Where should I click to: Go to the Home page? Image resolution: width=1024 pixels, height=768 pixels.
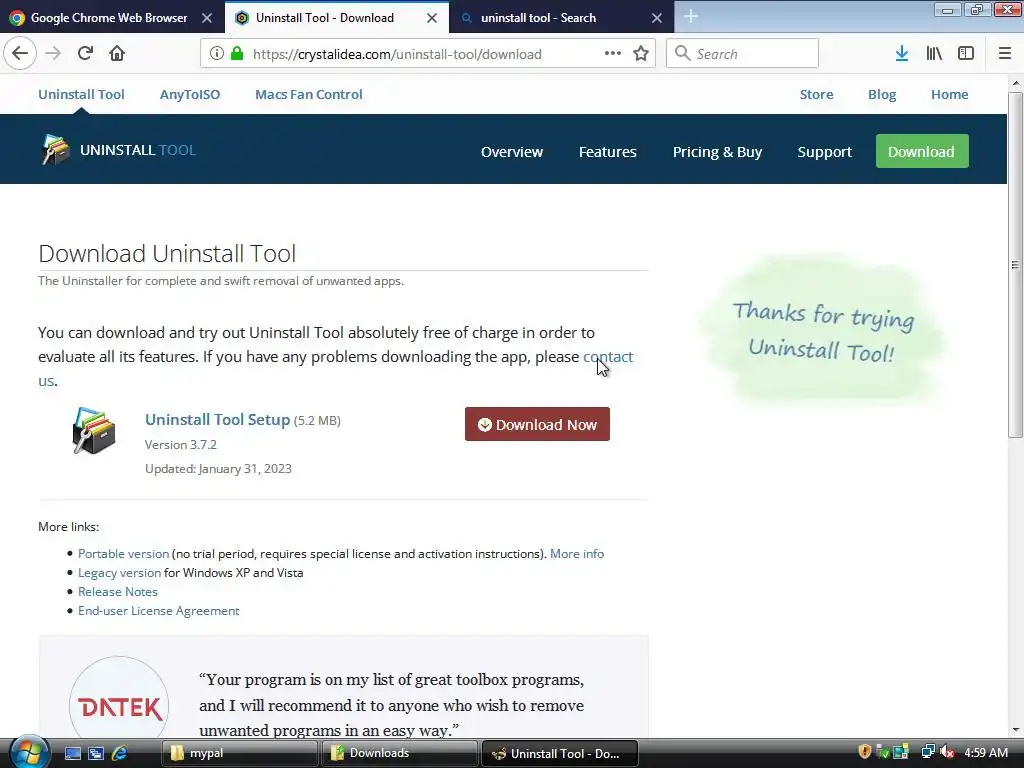[x=950, y=94]
